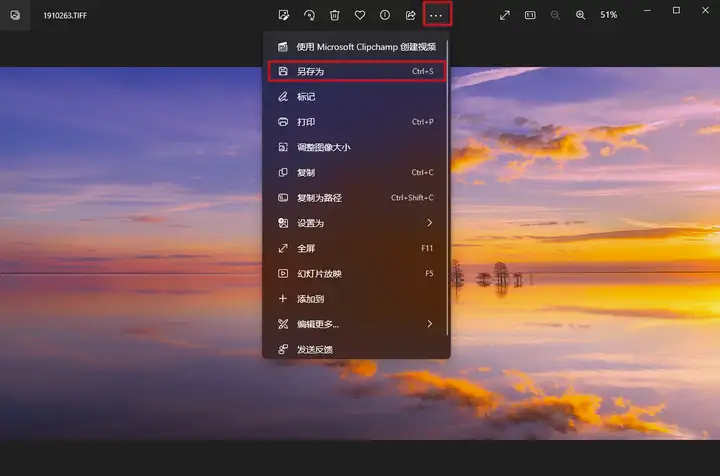Open the Edit image tool

(284, 15)
